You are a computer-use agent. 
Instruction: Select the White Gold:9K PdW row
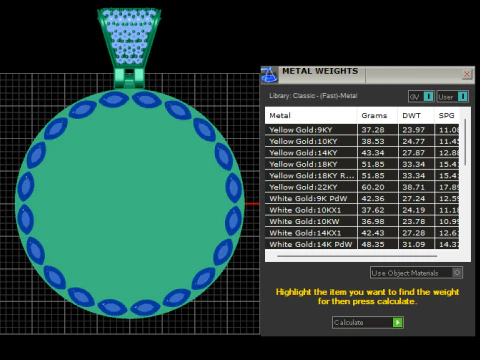coord(362,198)
